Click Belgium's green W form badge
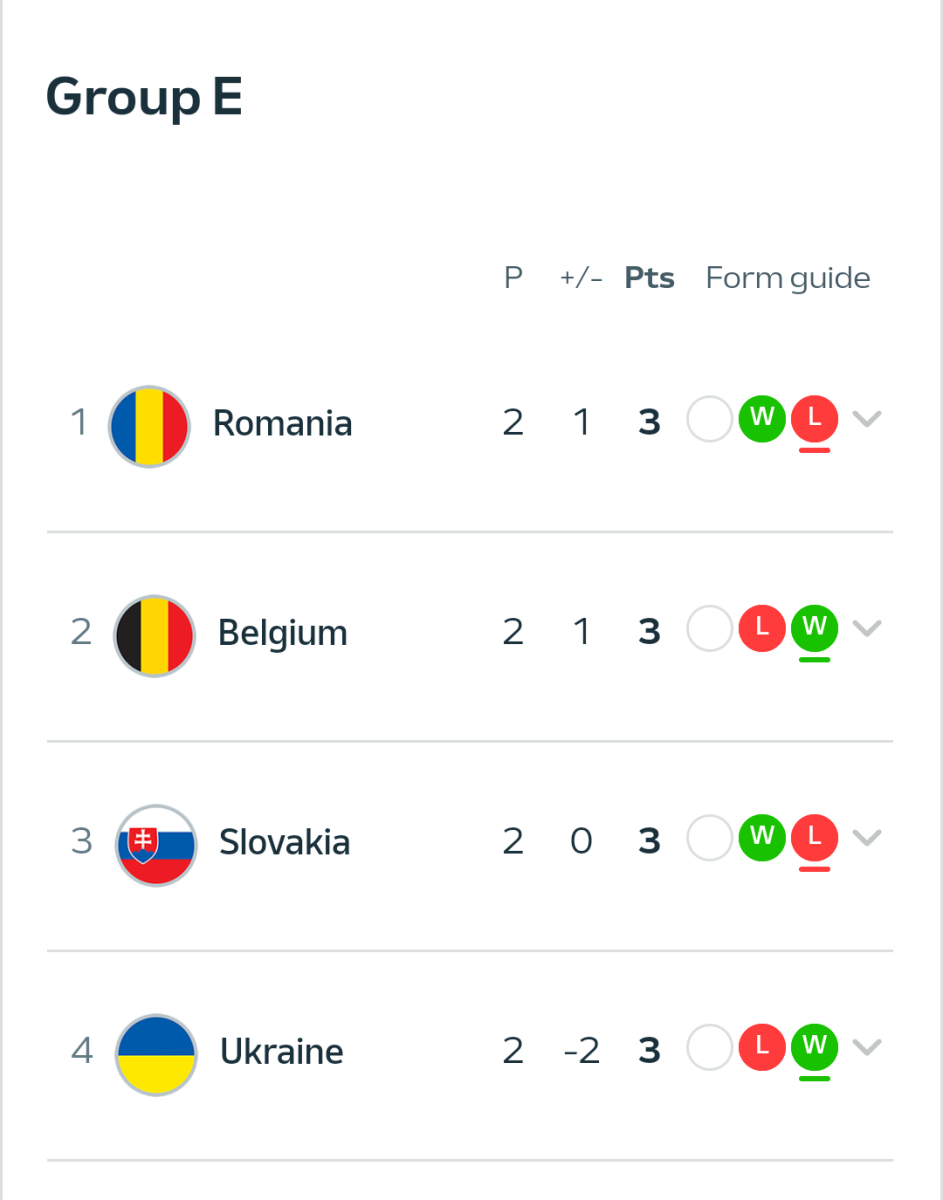This screenshot has height=1200, width=943. coord(814,628)
